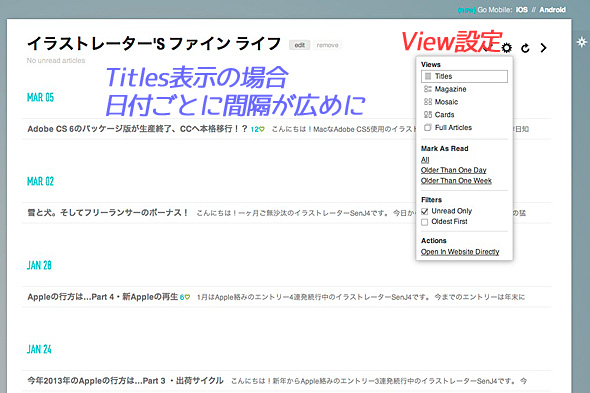Click the refresh feed icon
Screen dimensions: 590x393
pyautogui.click(x=525, y=48)
